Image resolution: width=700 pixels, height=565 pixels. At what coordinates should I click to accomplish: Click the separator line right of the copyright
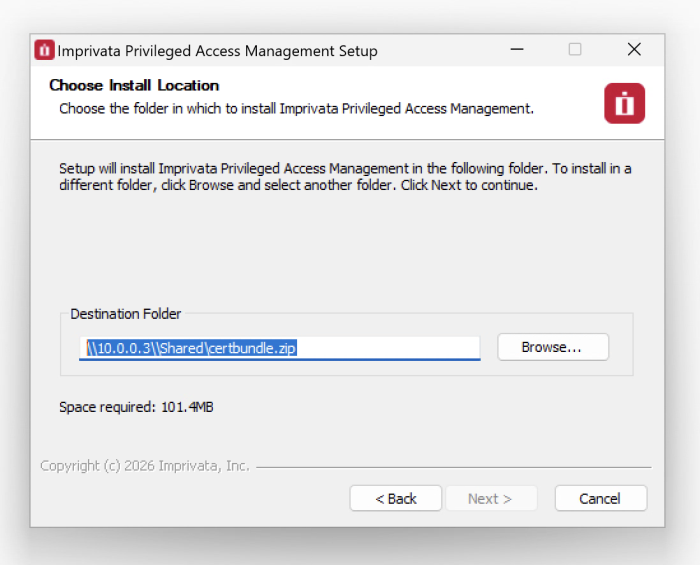point(452,467)
